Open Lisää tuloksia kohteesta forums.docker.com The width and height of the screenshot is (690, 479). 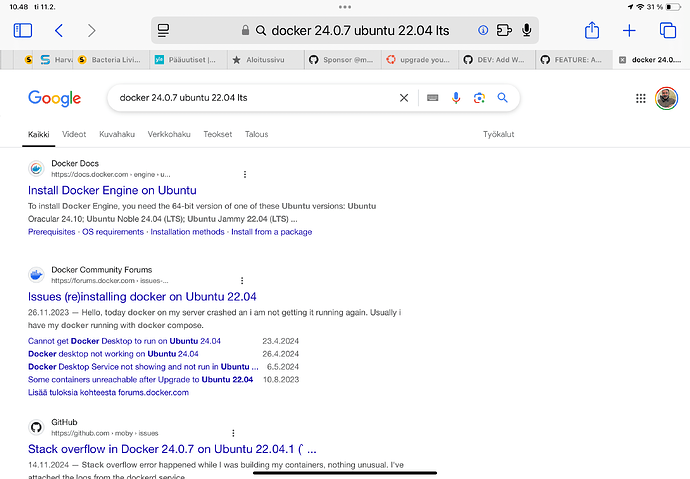coord(108,392)
